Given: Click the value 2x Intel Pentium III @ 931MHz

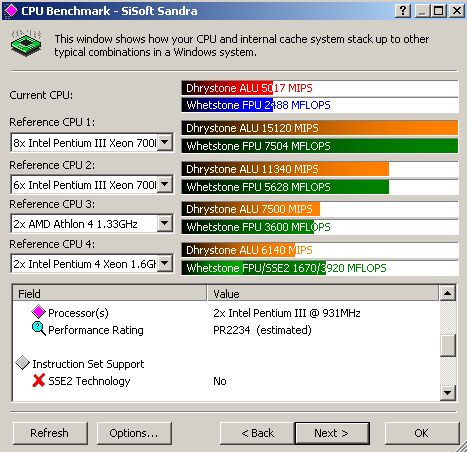Looking at the screenshot, I should pos(287,313).
